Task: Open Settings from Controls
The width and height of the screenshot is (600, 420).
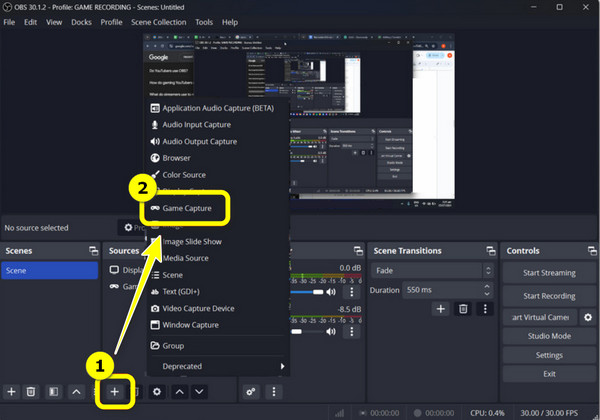Action: coord(549,355)
